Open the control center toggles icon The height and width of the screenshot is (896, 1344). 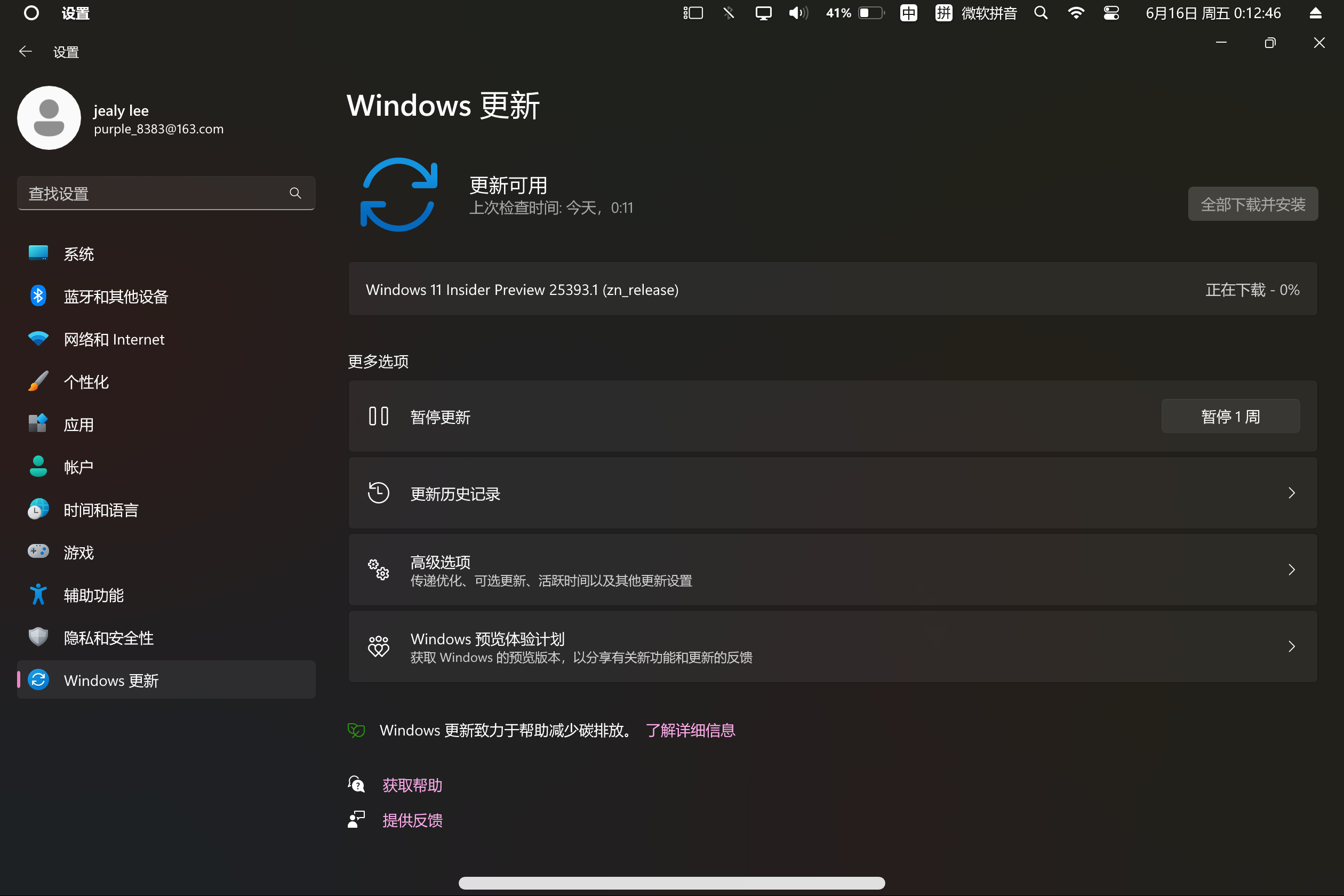click(1111, 13)
